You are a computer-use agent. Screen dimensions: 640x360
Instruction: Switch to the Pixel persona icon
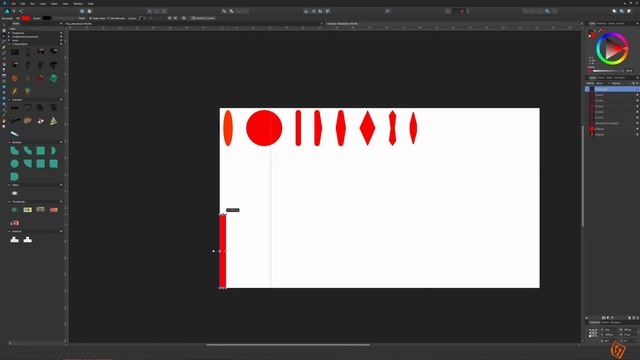(x=14, y=11)
